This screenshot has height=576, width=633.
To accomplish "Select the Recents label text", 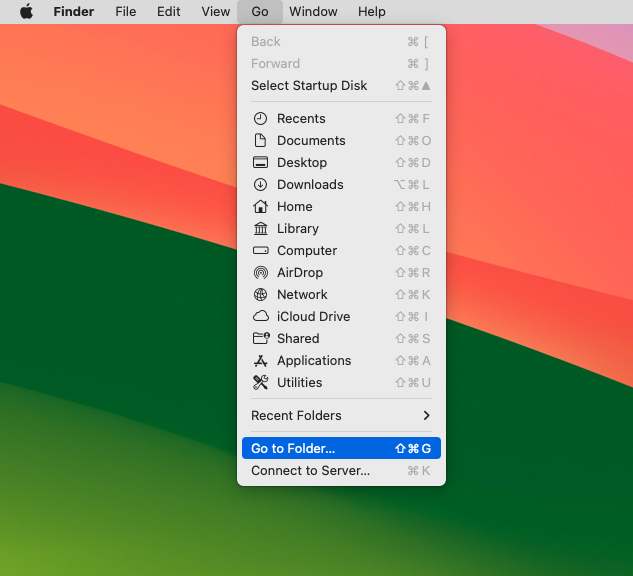I will click(x=301, y=119).
